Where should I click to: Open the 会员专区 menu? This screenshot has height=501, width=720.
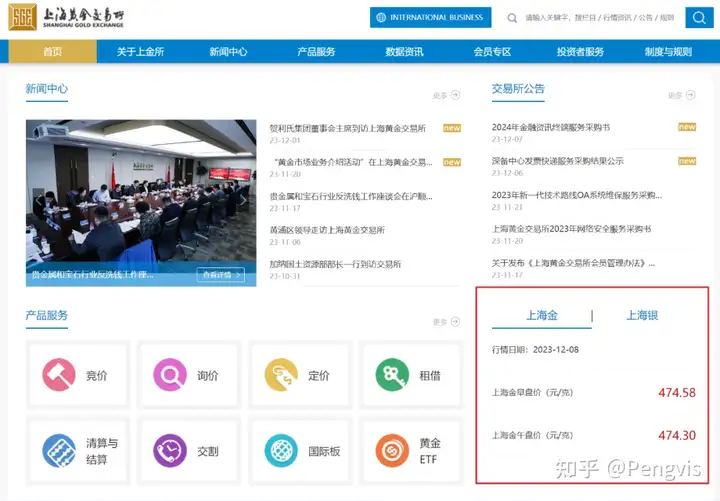point(492,51)
